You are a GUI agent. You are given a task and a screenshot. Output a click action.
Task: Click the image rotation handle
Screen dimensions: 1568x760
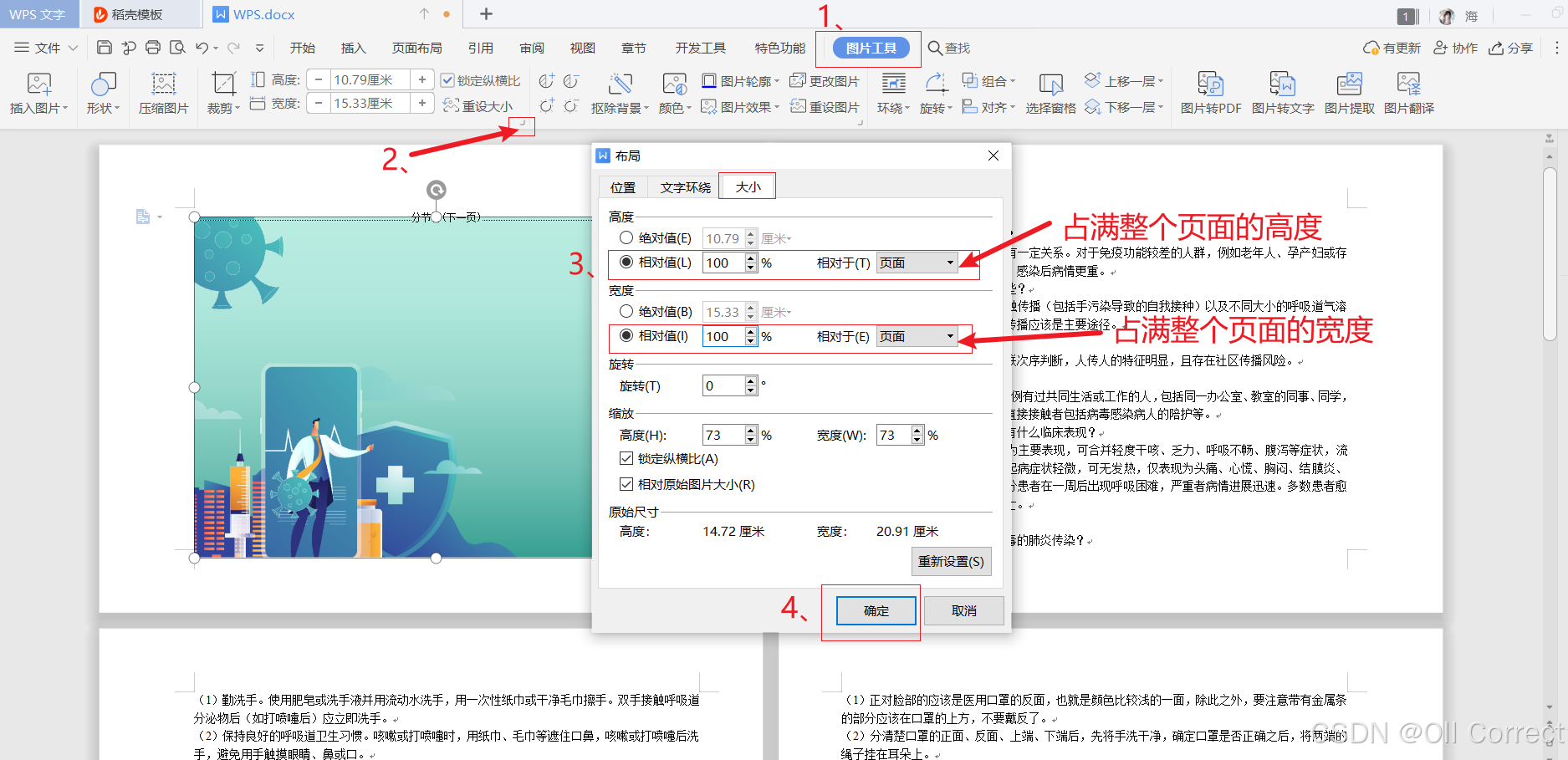436,190
